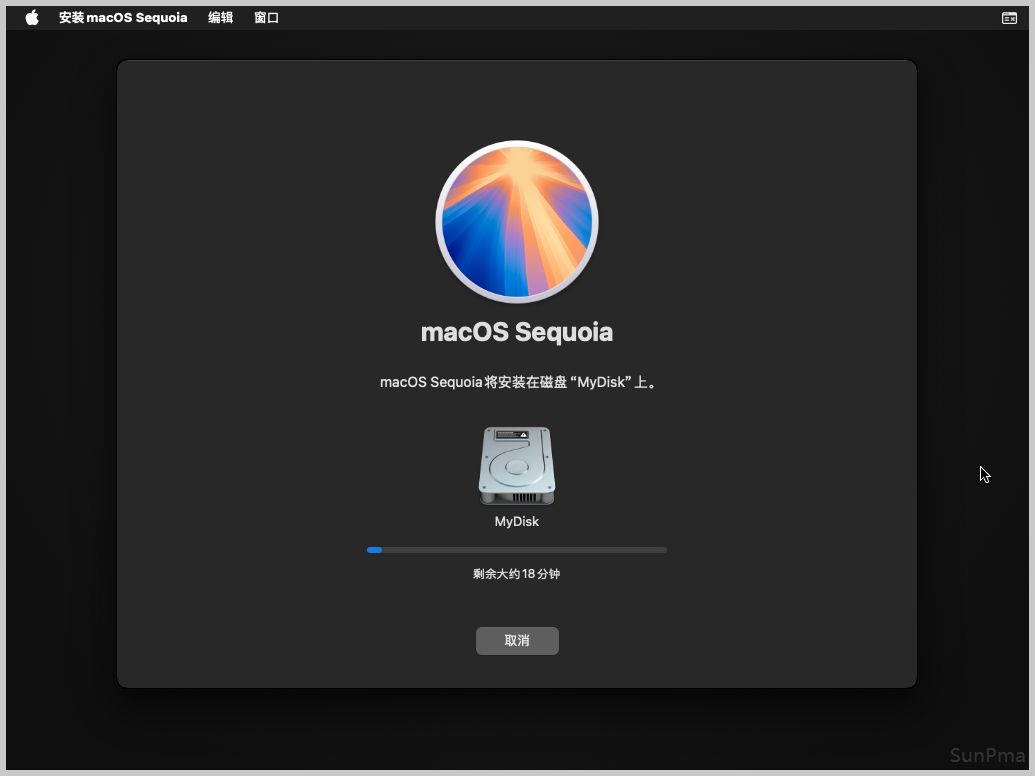1035x776 pixels.
Task: Open the Apple menu
Action: 32,18
